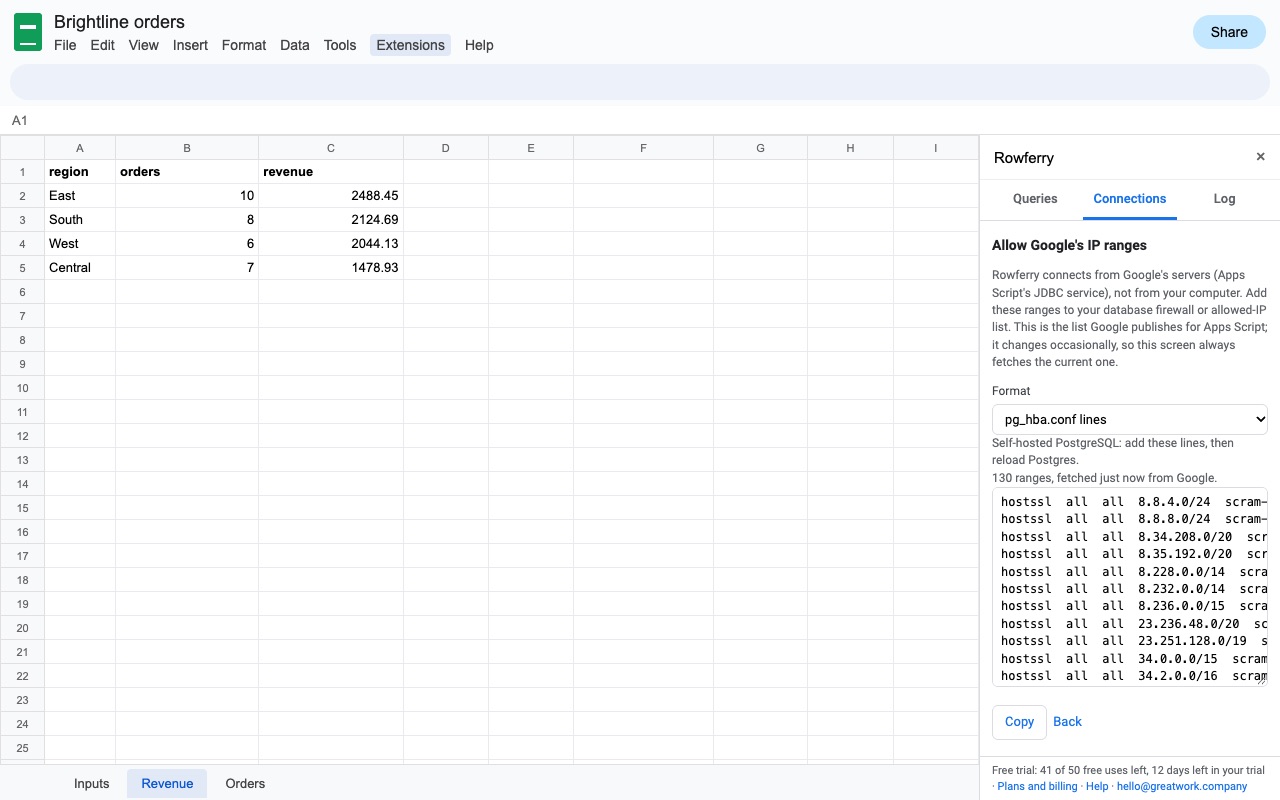Click the A1 cell reference box

[x=20, y=121]
